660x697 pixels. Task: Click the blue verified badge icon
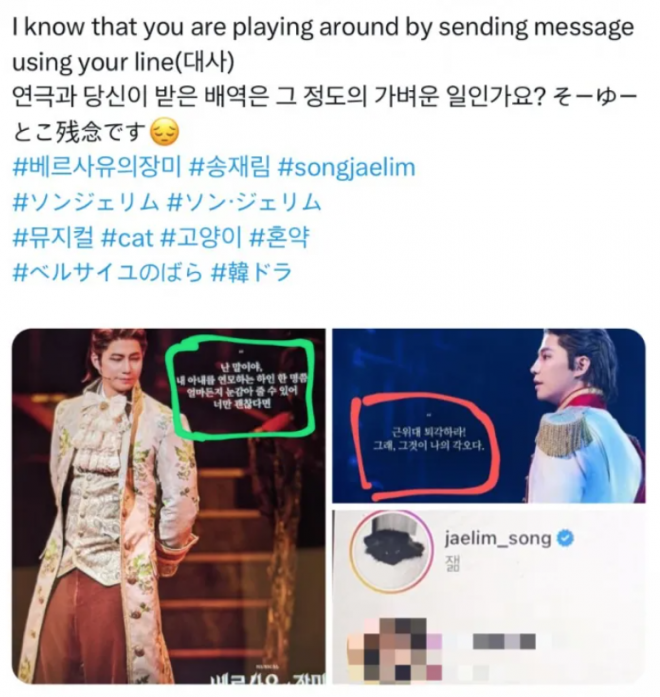point(565,538)
